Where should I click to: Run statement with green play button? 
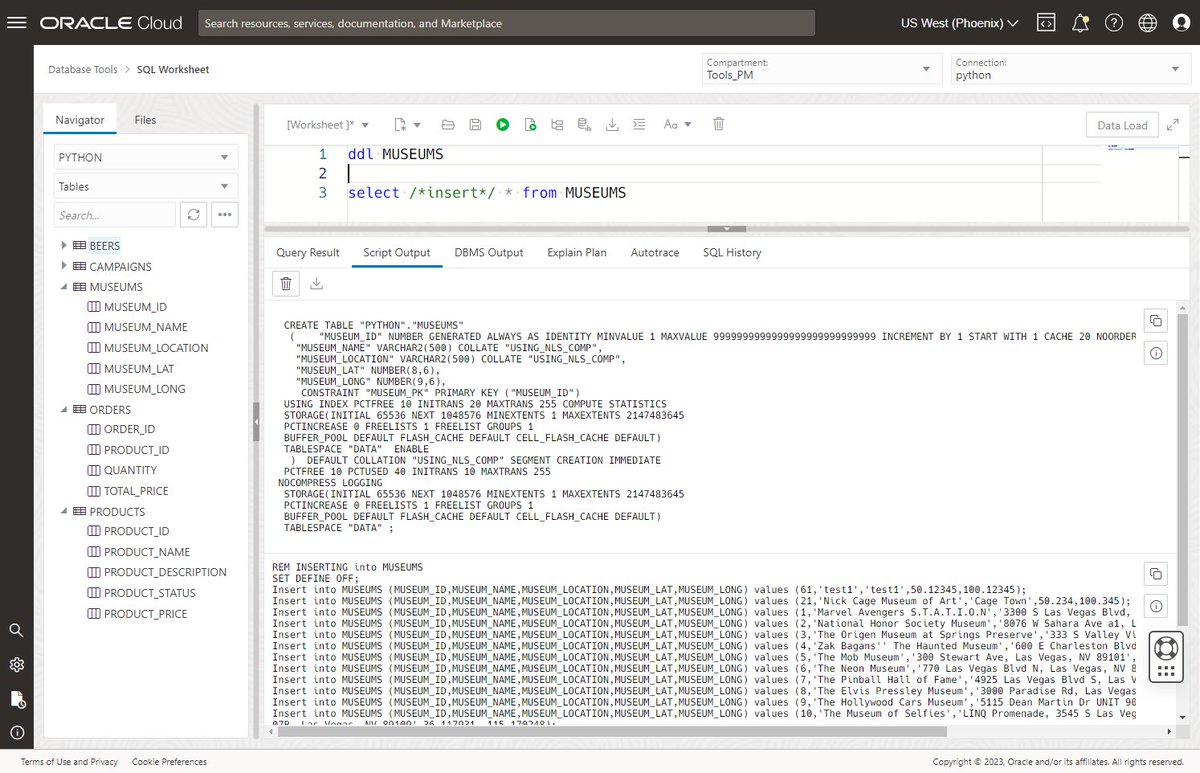503,125
